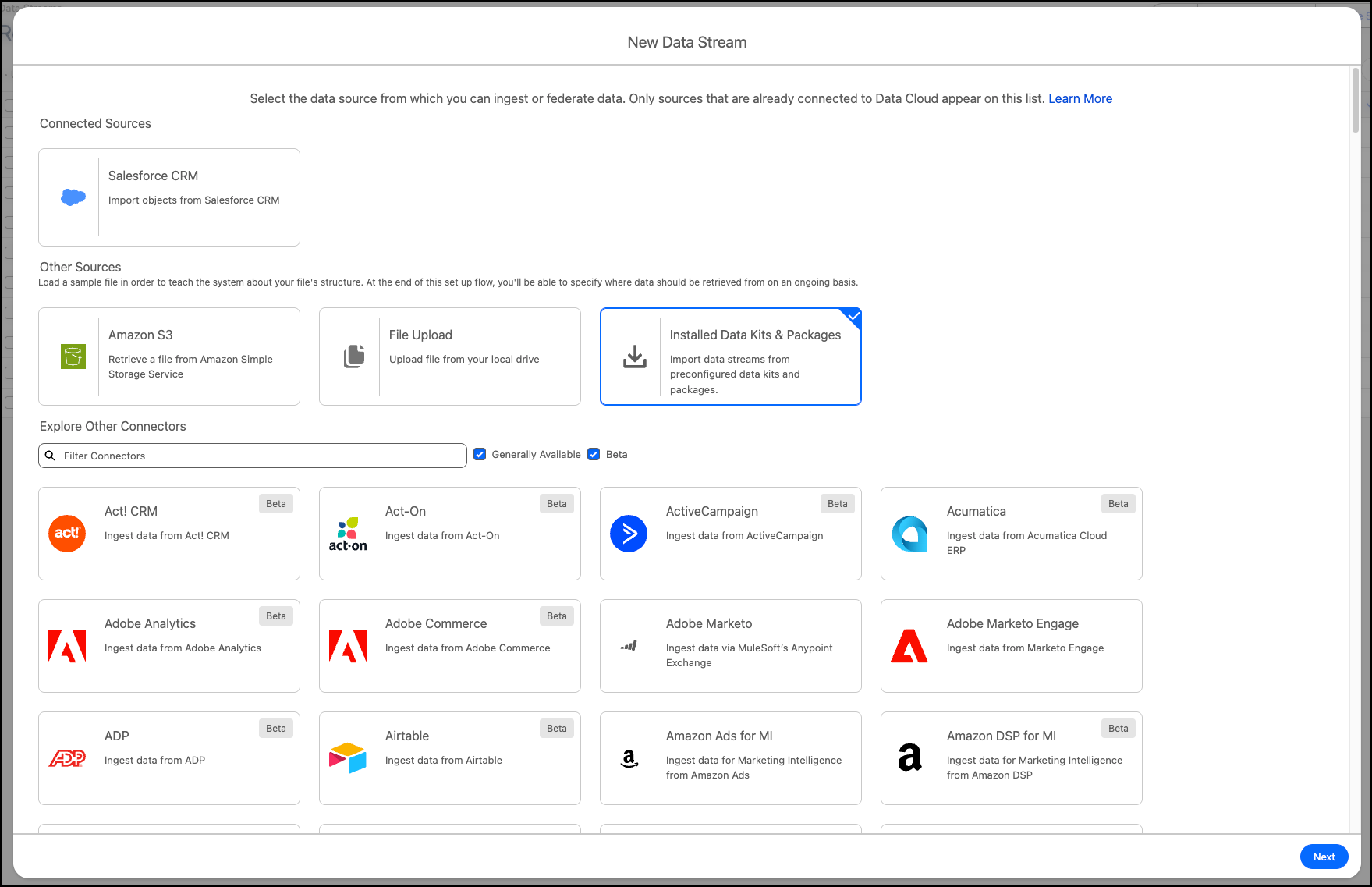The width and height of the screenshot is (1372, 887).
Task: Click the Next button
Action: pyautogui.click(x=1324, y=857)
